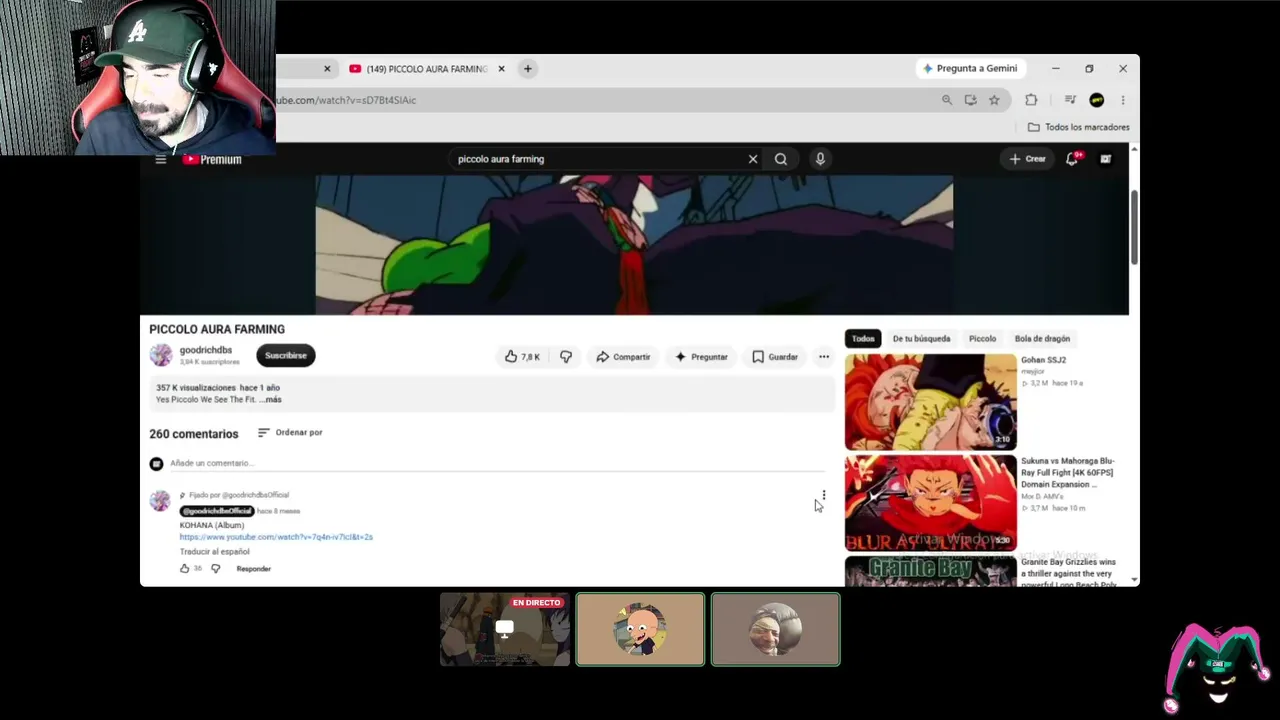The height and width of the screenshot is (720, 1280).
Task: Open the pinned commenter's avatar
Action: 160,501
